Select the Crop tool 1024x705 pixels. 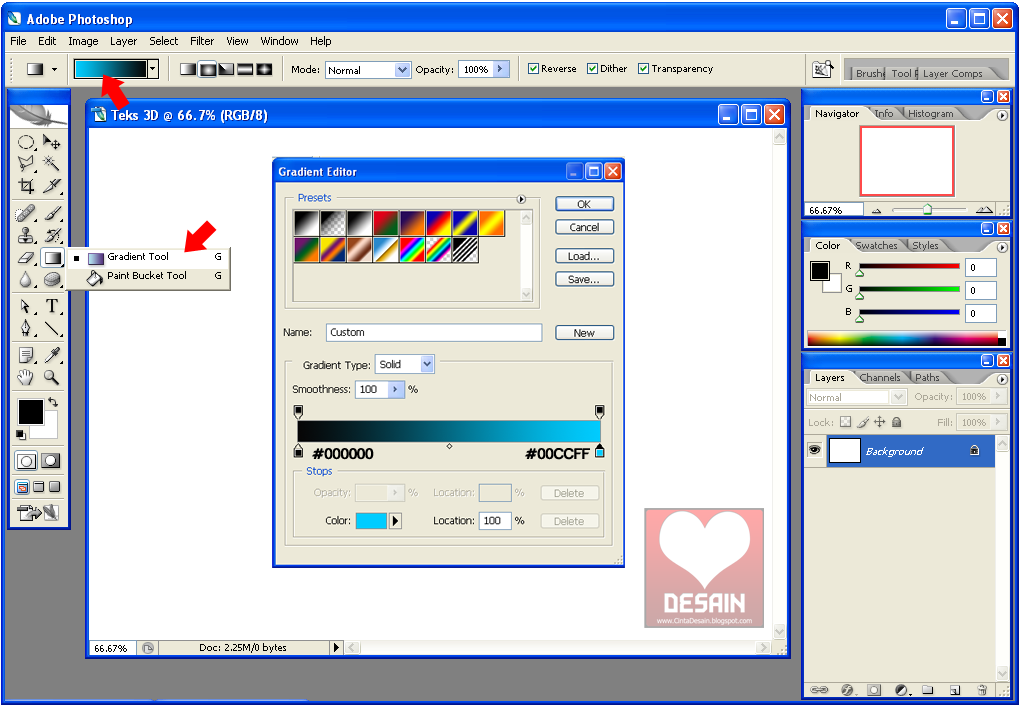click(x=25, y=186)
